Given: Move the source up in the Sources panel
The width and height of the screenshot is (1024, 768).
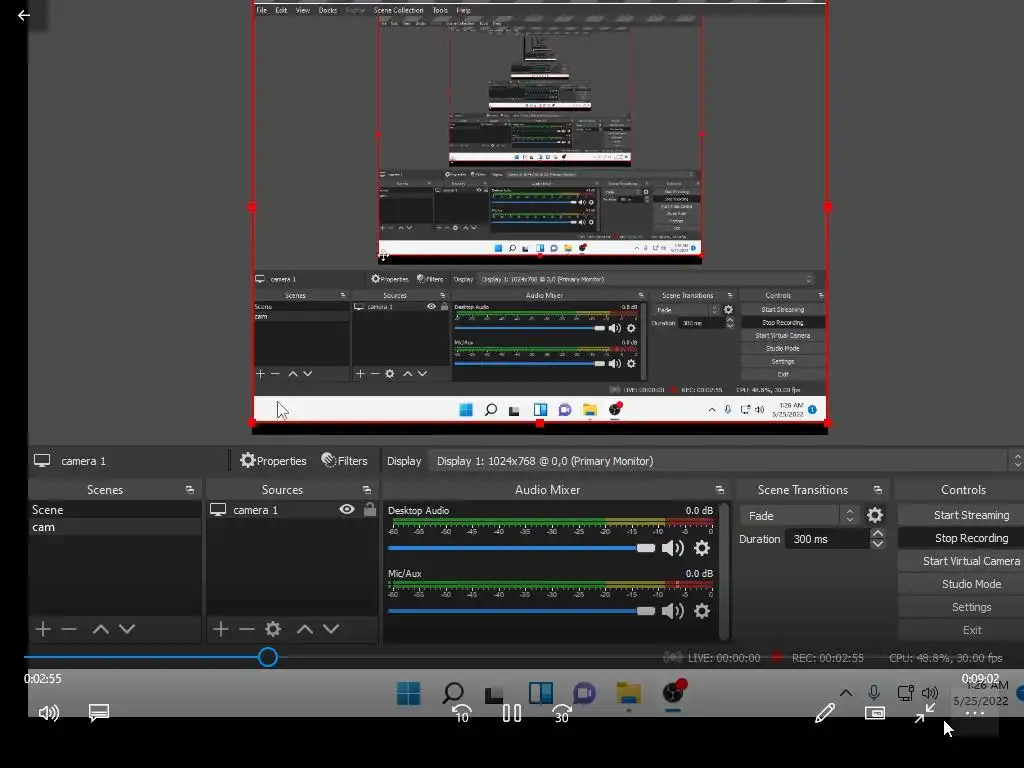Looking at the screenshot, I should pos(305,629).
